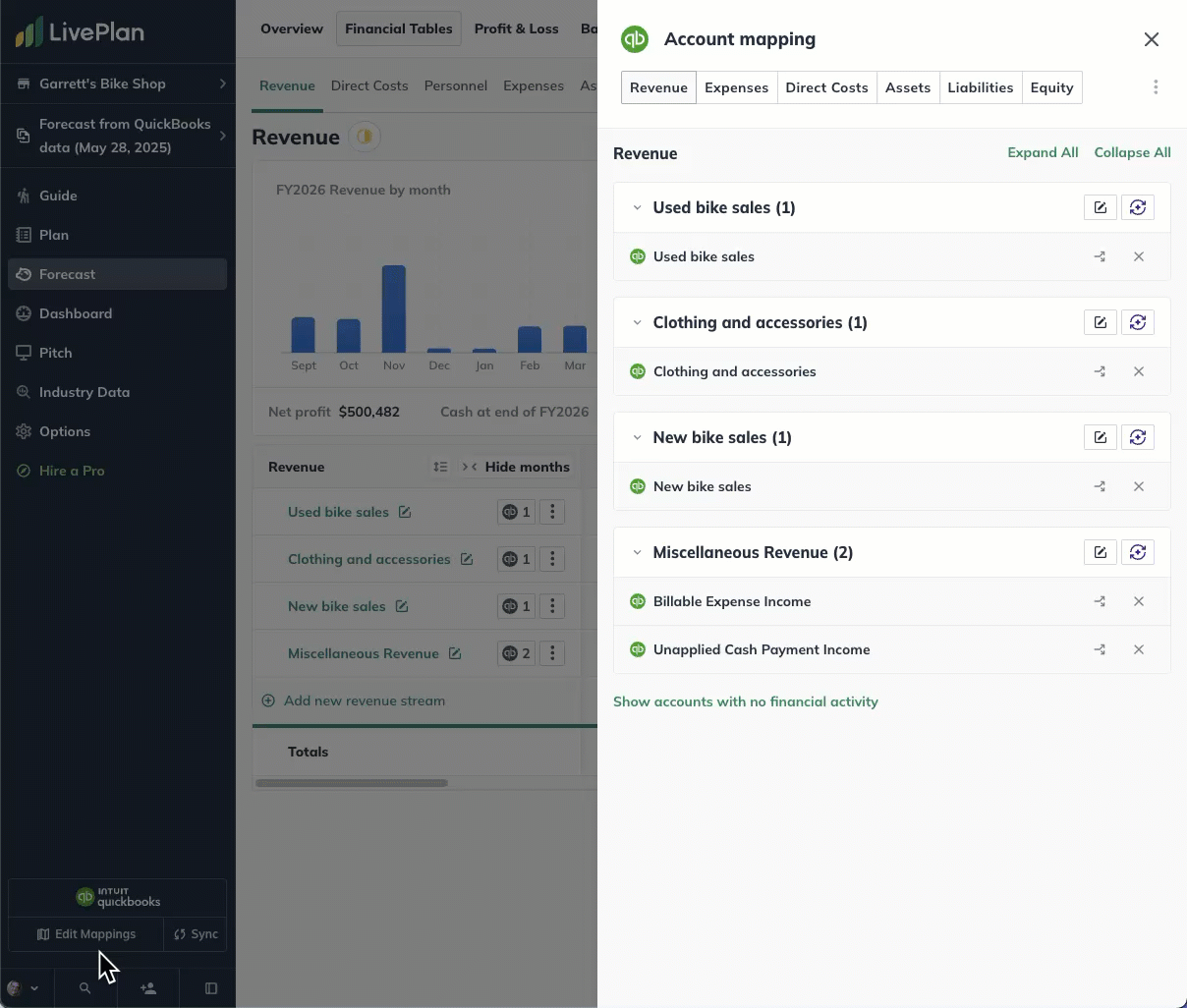Remove the Clothing and accessories account mapping
Viewport: 1187px width, 1008px height.
click(1139, 371)
